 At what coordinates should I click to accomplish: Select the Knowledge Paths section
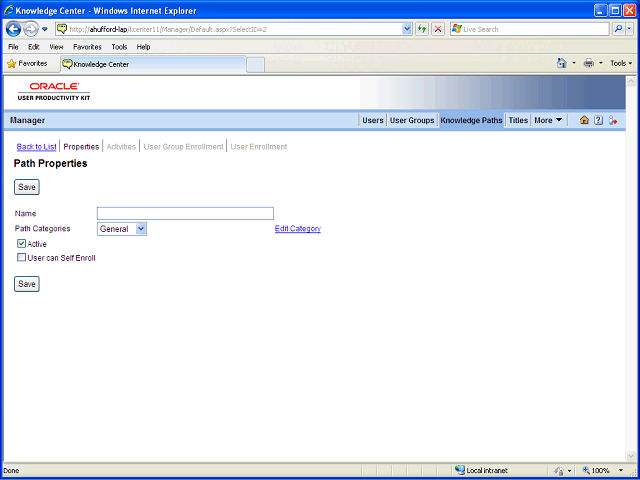point(471,120)
